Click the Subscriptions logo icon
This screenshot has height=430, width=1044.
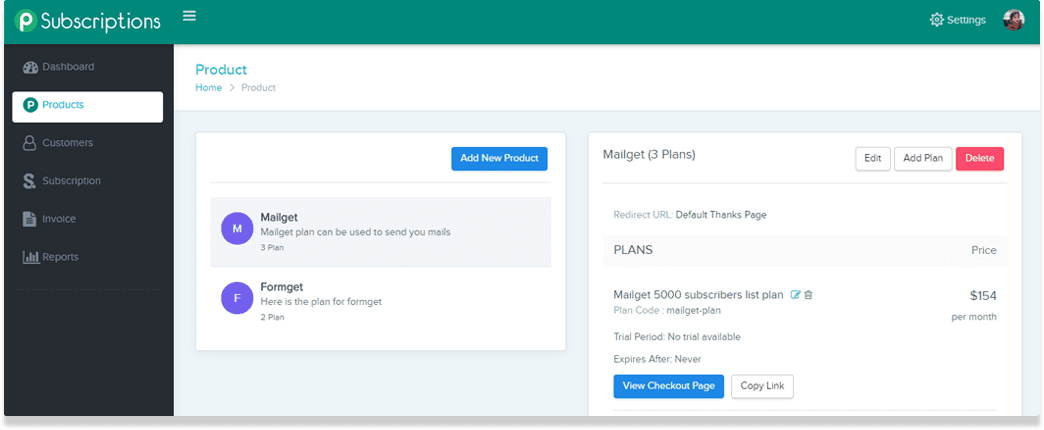click(x=26, y=21)
